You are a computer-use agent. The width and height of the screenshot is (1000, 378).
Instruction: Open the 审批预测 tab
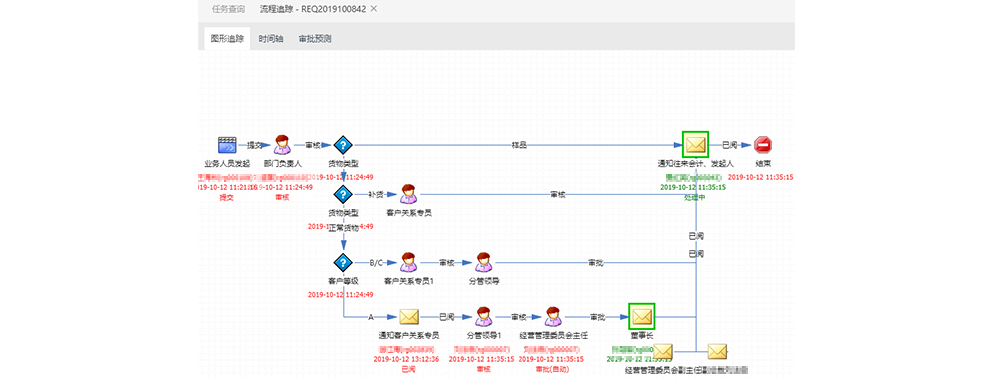(315, 39)
